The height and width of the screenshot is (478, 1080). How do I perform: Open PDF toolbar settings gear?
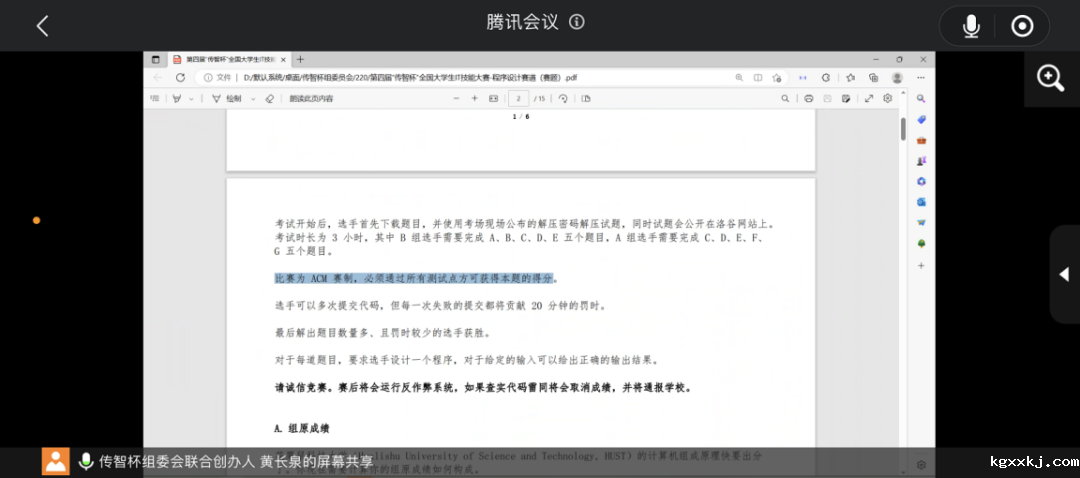pyautogui.click(x=888, y=98)
